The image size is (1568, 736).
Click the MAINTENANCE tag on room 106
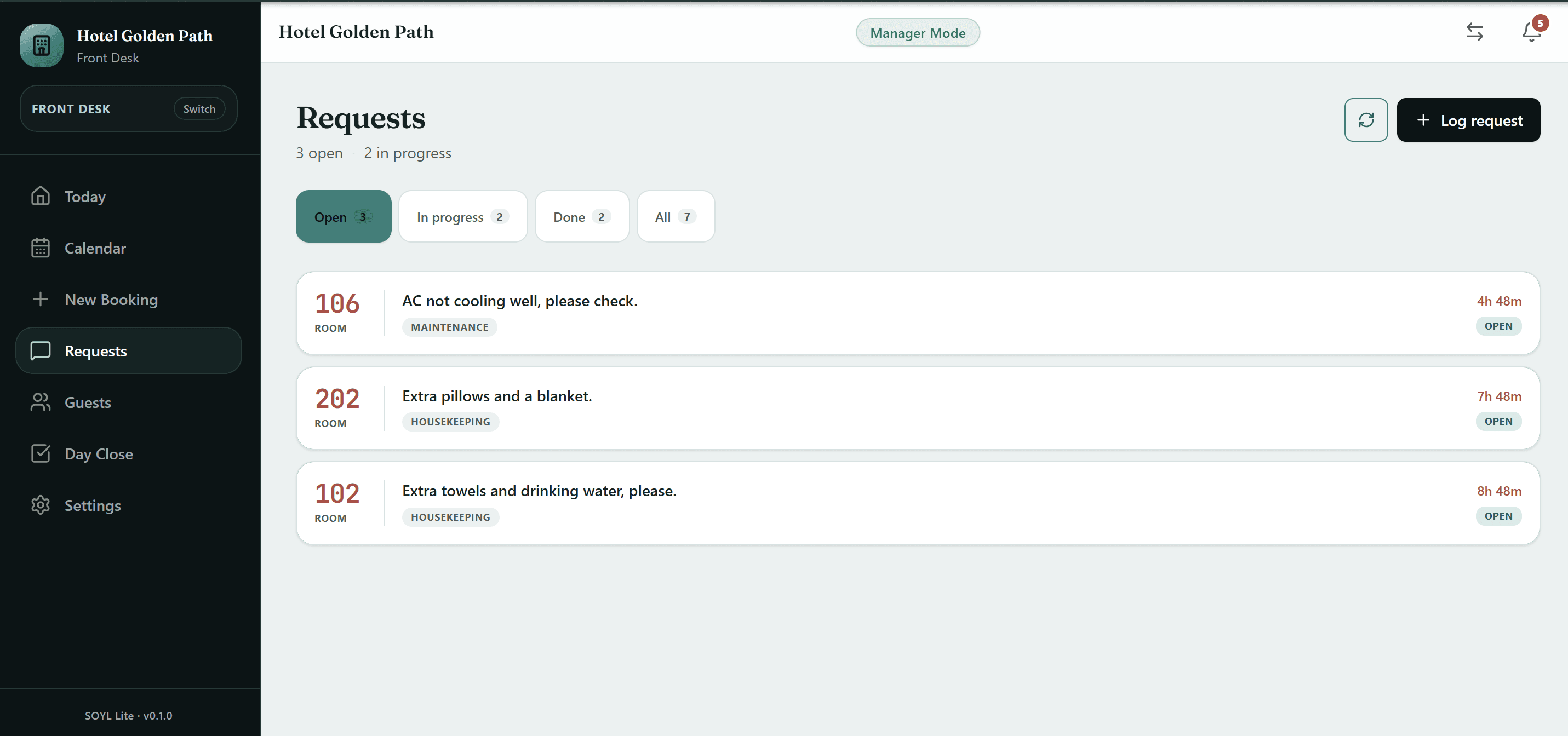(449, 327)
